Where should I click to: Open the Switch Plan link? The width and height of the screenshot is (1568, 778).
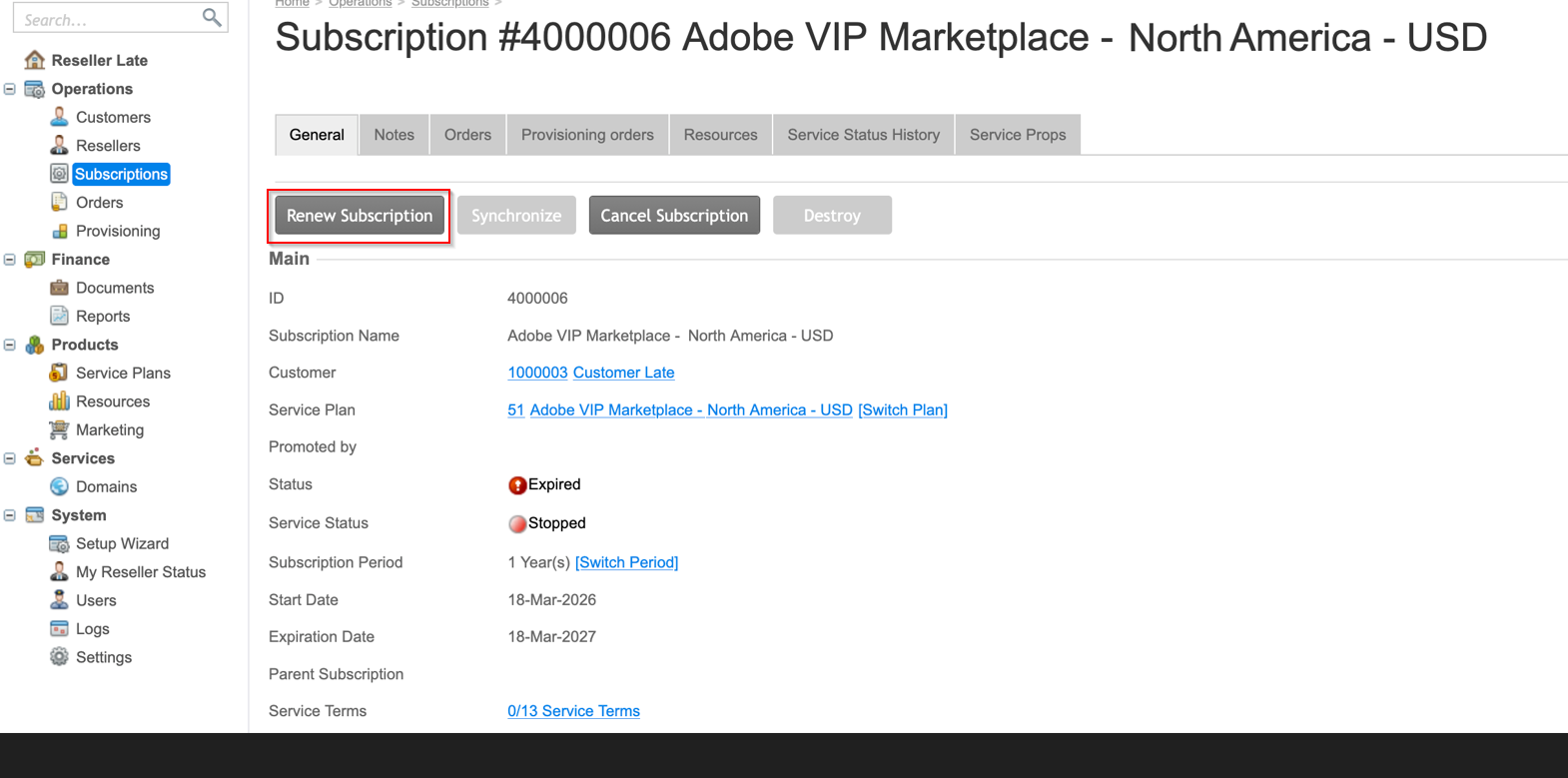[x=902, y=410]
